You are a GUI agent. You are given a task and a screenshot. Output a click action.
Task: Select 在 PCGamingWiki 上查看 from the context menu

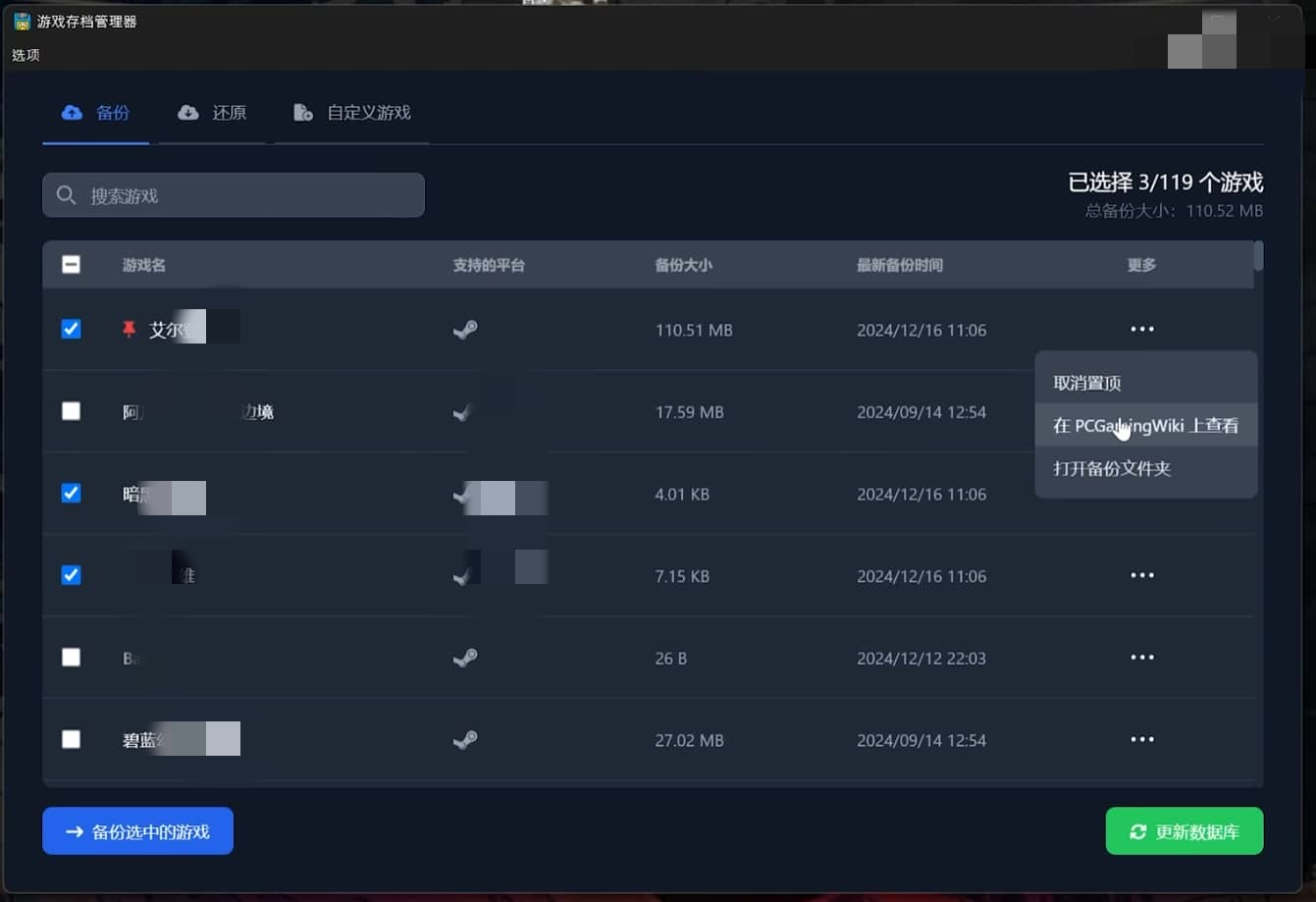click(x=1145, y=425)
